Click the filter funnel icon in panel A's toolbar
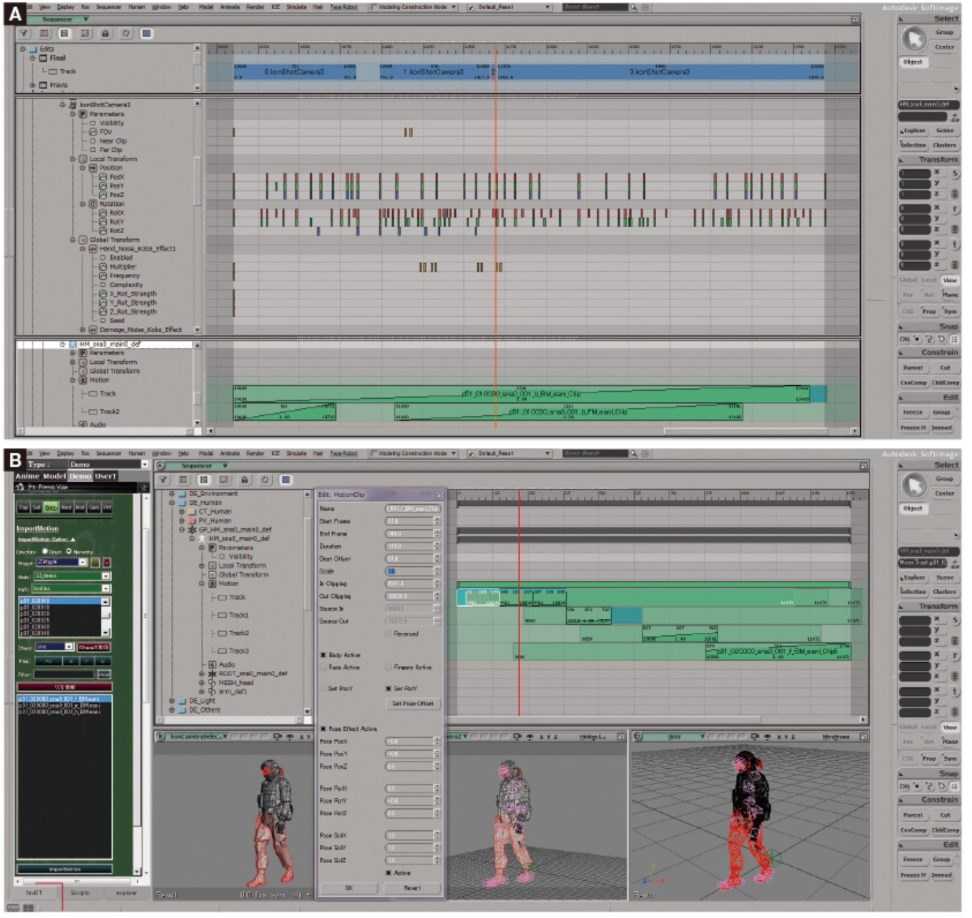 click(x=24, y=33)
